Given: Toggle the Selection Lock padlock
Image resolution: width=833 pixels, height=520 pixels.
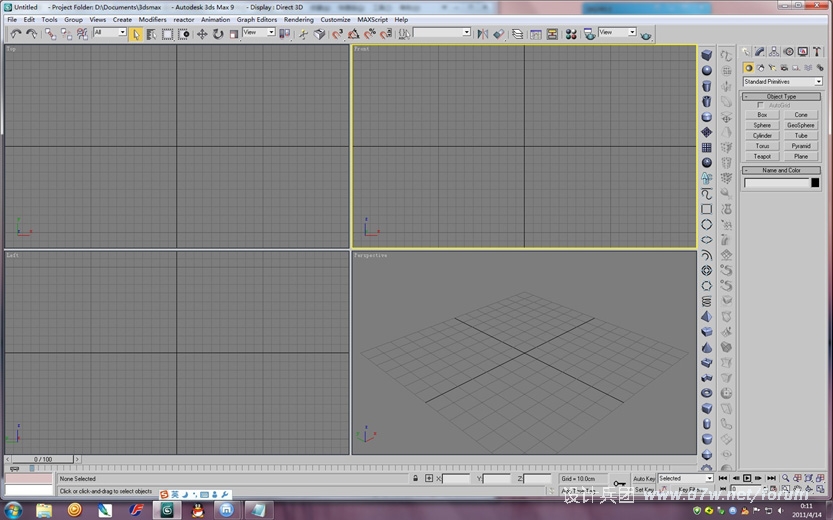Looking at the screenshot, I should pos(415,478).
